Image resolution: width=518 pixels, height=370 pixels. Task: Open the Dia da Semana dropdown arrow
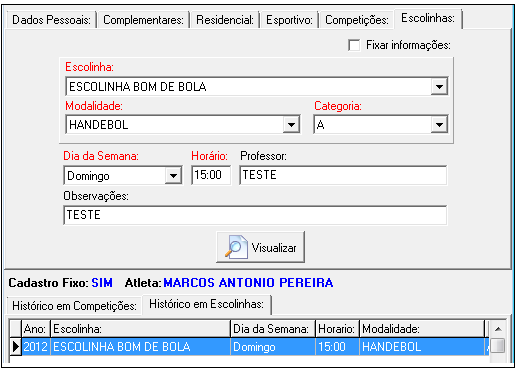click(x=173, y=176)
